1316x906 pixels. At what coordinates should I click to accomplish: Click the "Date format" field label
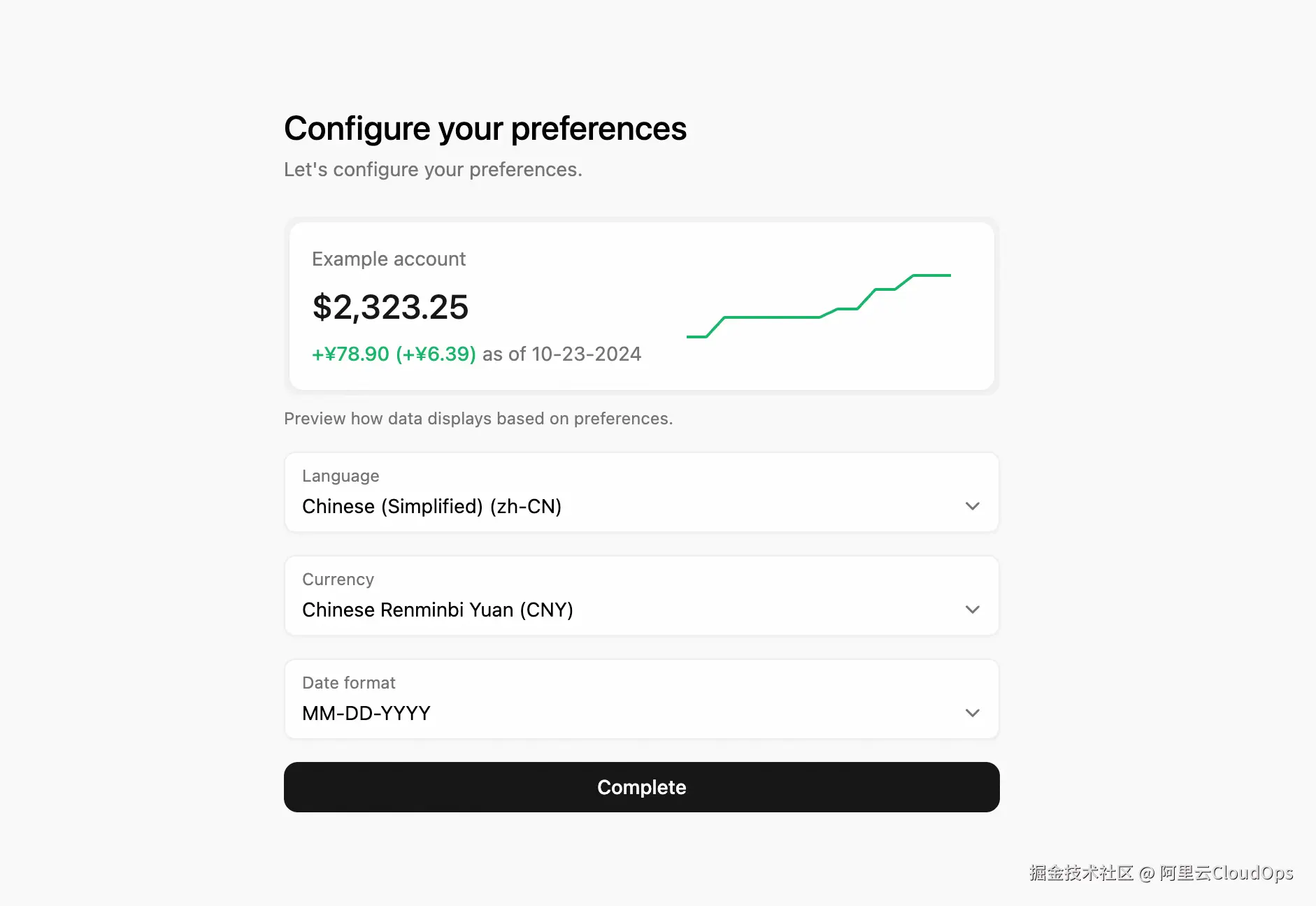coord(348,683)
